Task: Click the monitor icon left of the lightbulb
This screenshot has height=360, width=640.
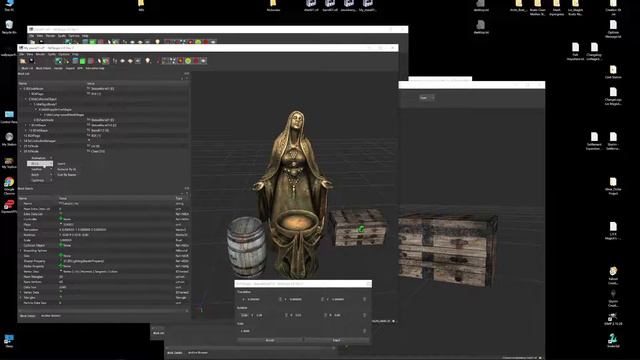Action: point(138,61)
